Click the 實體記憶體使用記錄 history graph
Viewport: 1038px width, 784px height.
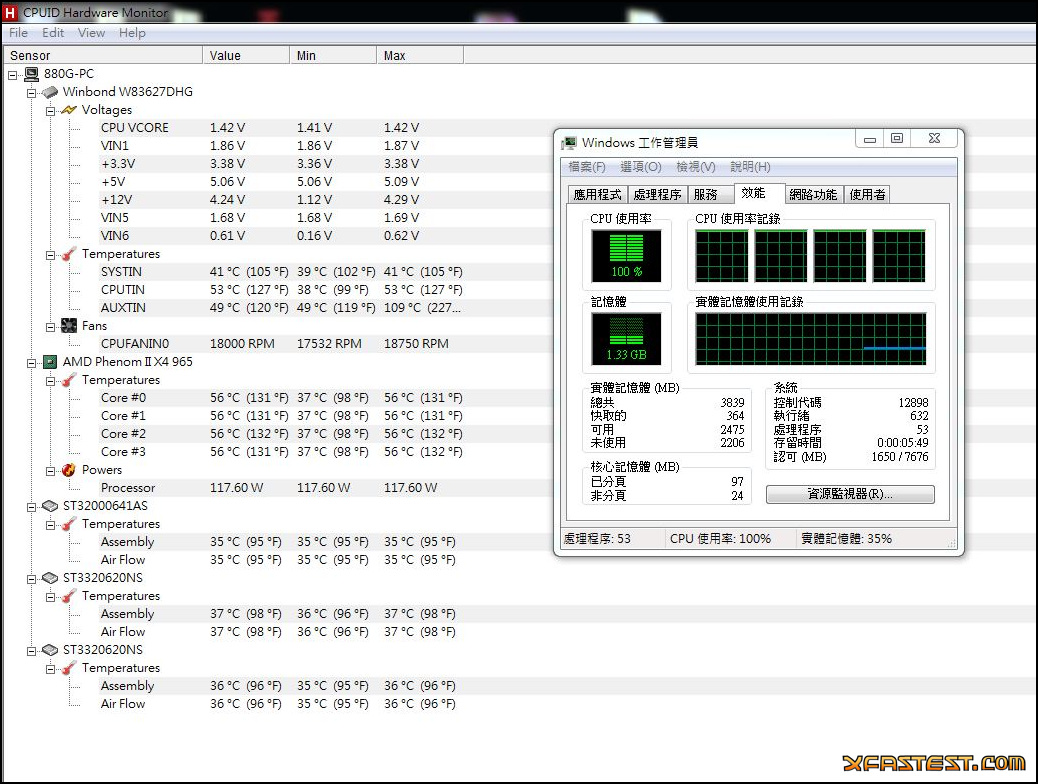click(811, 339)
